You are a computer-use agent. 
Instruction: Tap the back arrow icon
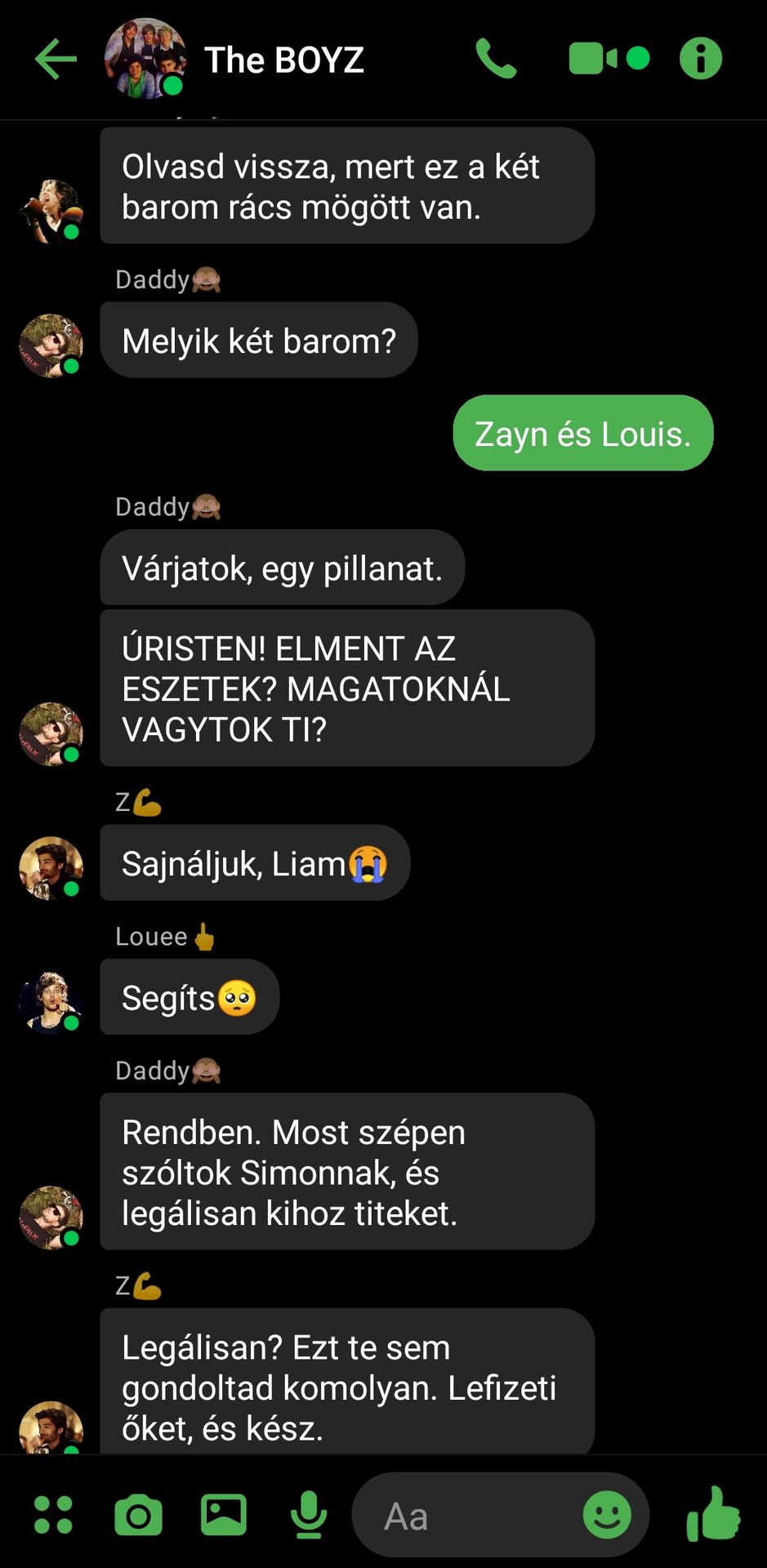tap(56, 59)
